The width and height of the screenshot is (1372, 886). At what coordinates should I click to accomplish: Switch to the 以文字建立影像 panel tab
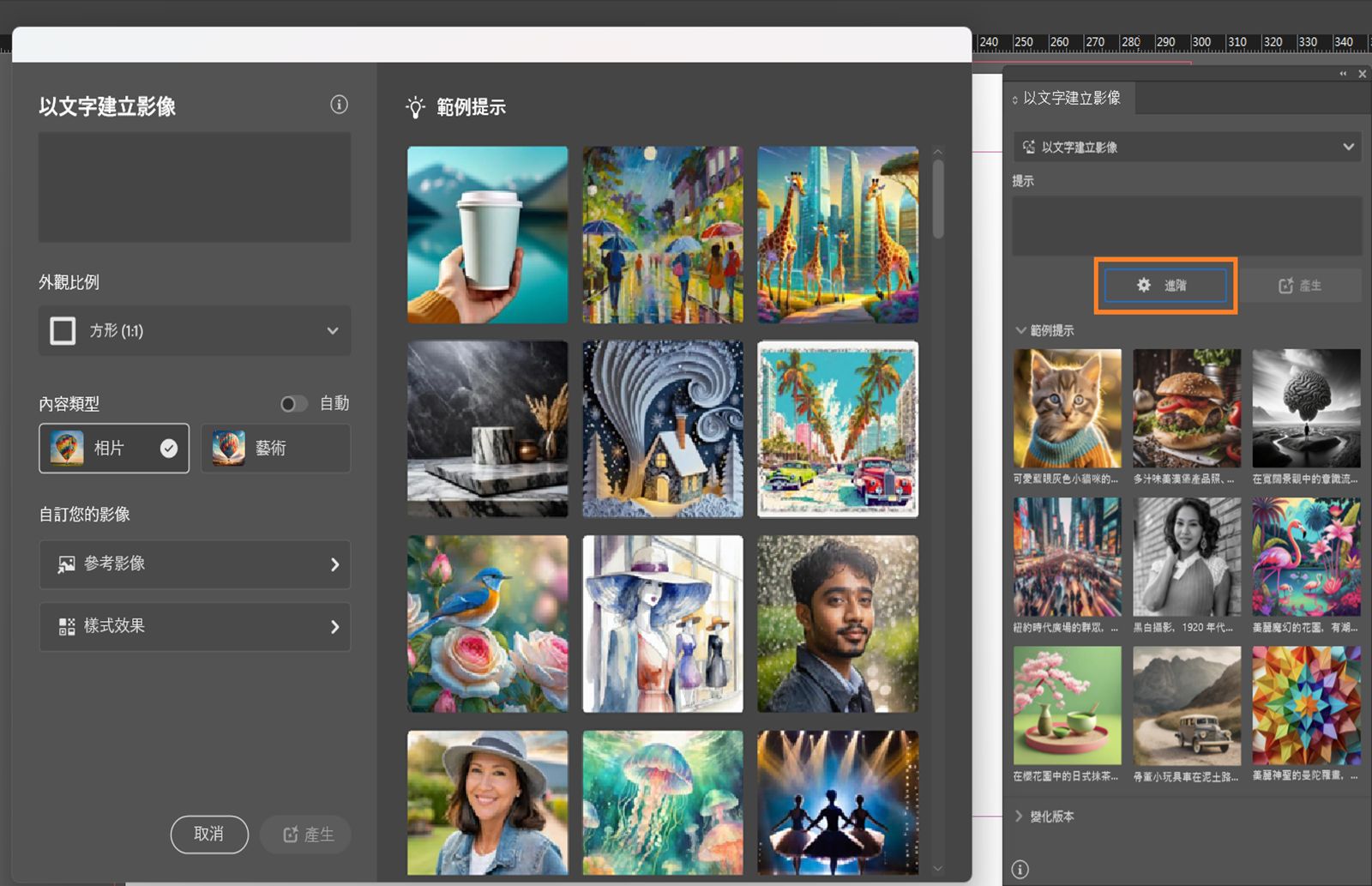coord(1071,98)
